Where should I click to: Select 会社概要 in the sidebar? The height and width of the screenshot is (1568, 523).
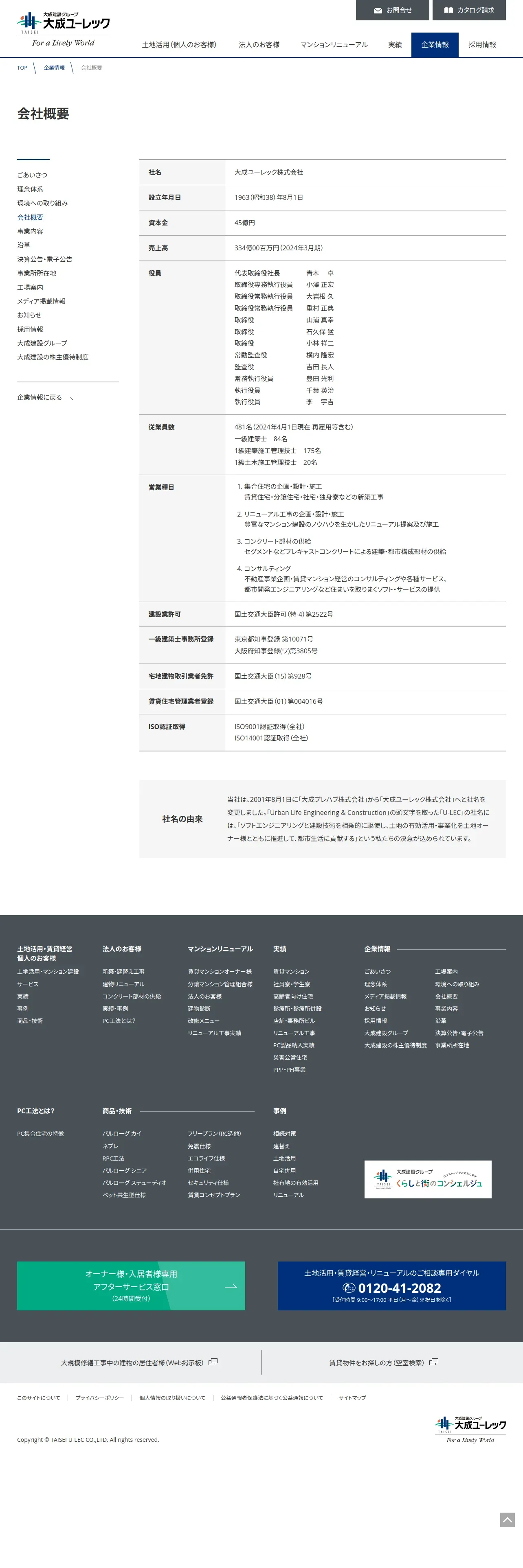30,217
